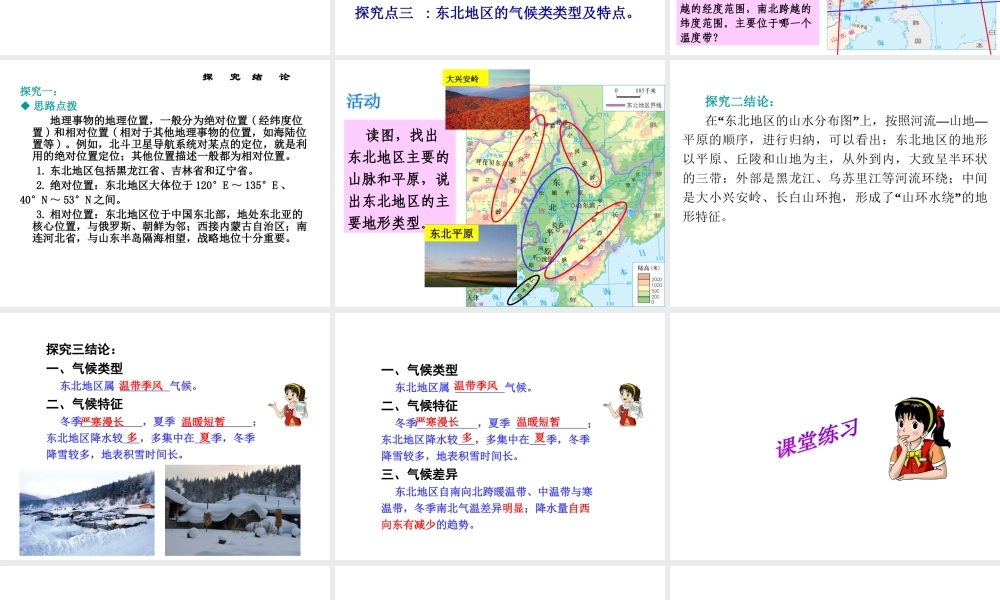Click the 活动 heading text

(x=364, y=101)
